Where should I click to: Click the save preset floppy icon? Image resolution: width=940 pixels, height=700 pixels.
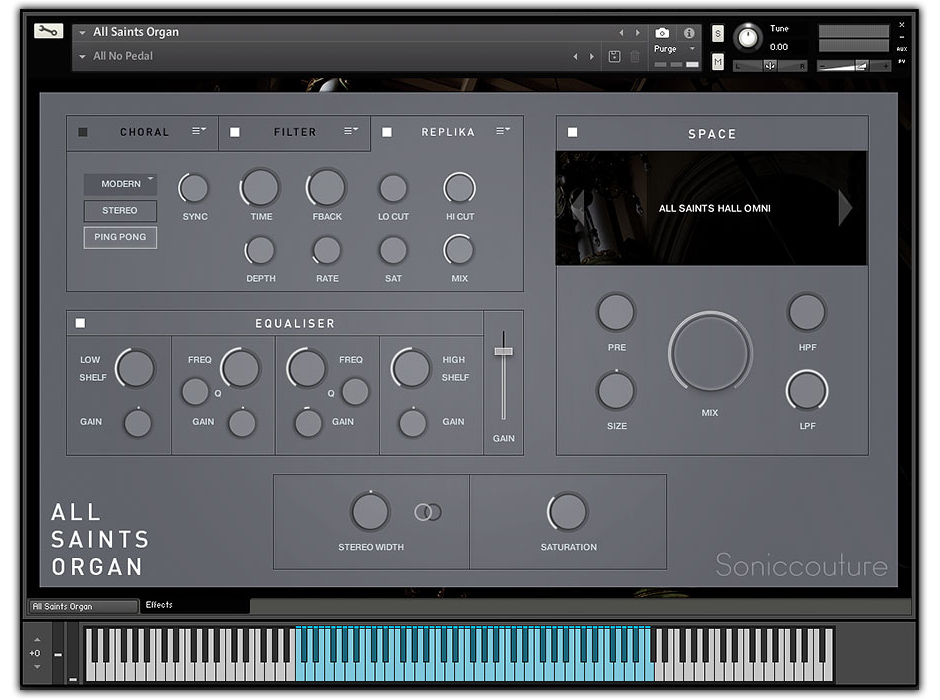pos(614,56)
